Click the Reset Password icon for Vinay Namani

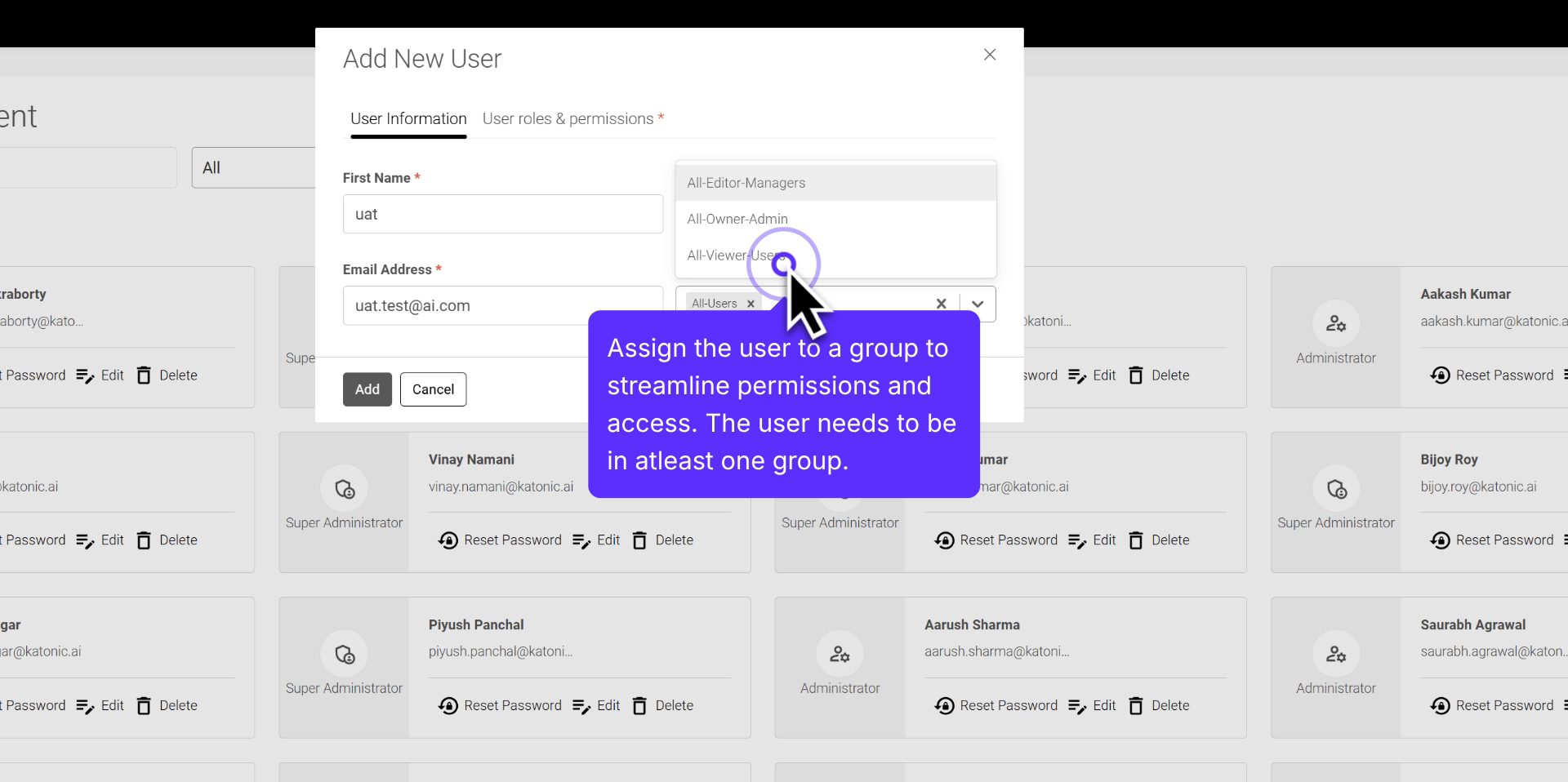(x=448, y=540)
